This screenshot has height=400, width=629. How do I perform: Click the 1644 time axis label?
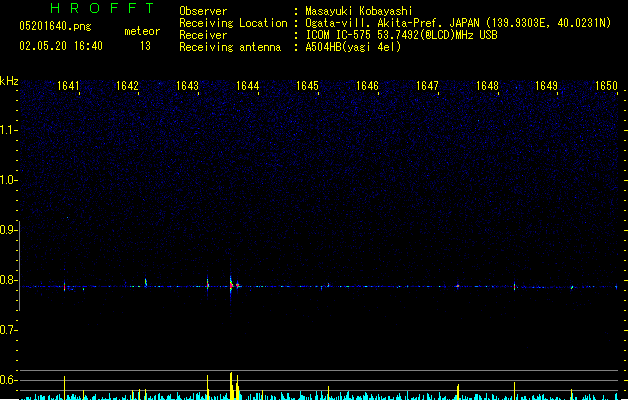[248, 86]
